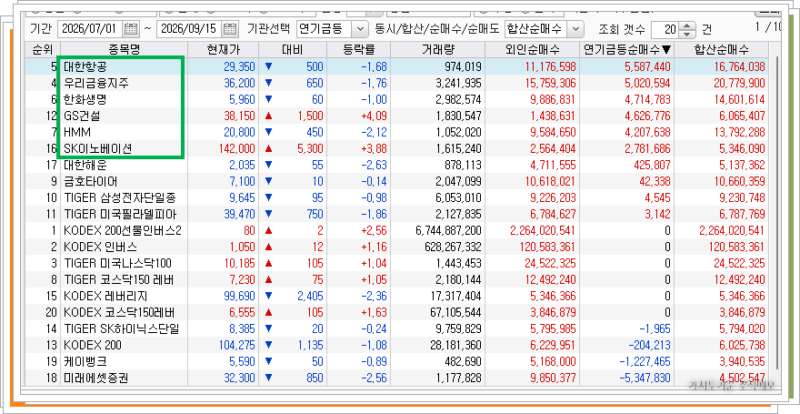Select the 대한해운 row

click(x=397, y=165)
